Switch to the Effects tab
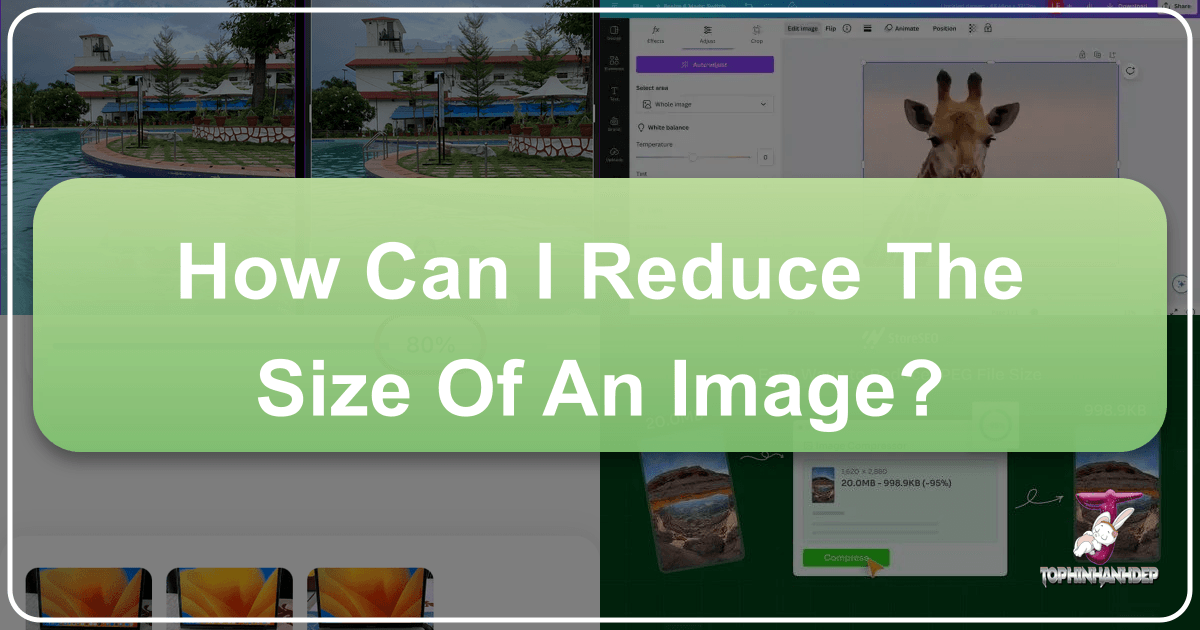Viewport: 1200px width, 630px height. (x=656, y=35)
